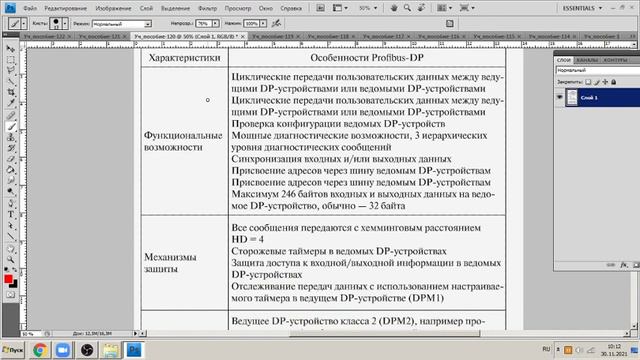Screen dimensions: 640x360
Task: Switch to the Контуры panel tab
Action: click(615, 60)
